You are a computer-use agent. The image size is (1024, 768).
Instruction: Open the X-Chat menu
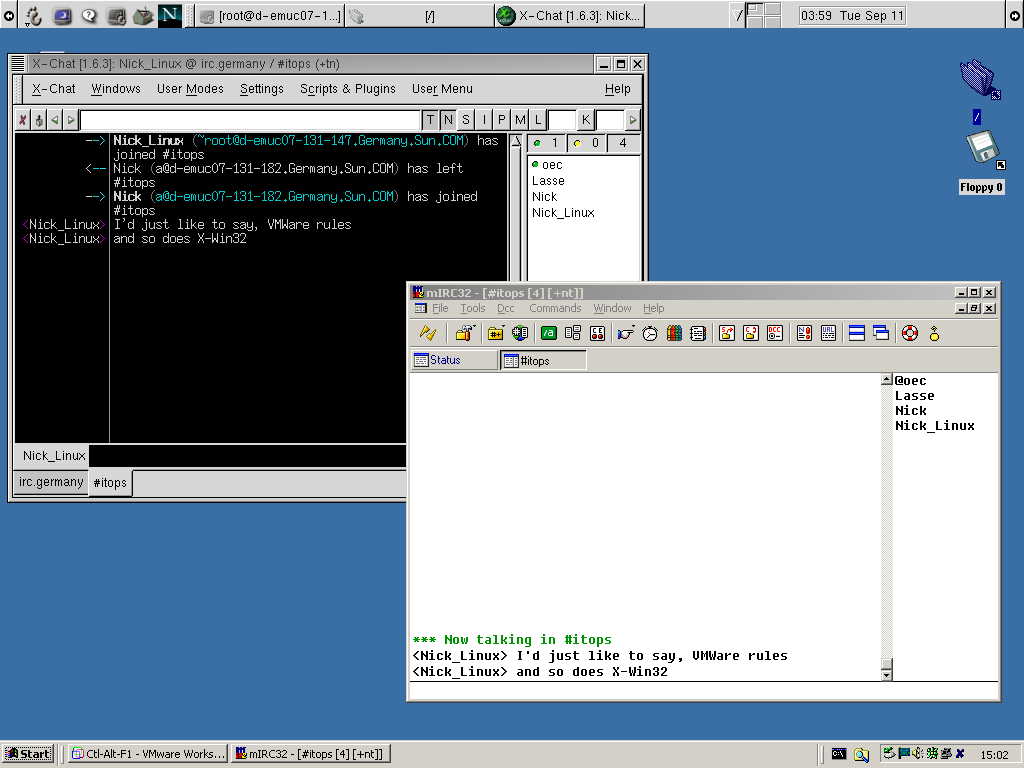click(x=54, y=89)
